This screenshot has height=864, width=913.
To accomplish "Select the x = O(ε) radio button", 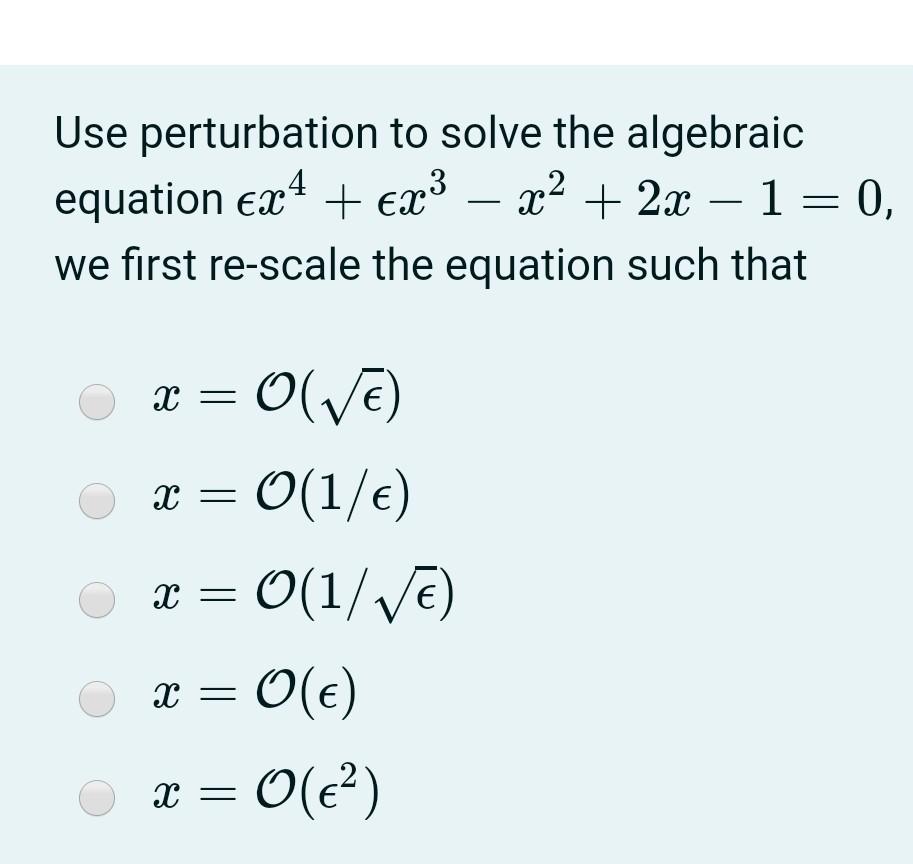I will pos(97,699).
